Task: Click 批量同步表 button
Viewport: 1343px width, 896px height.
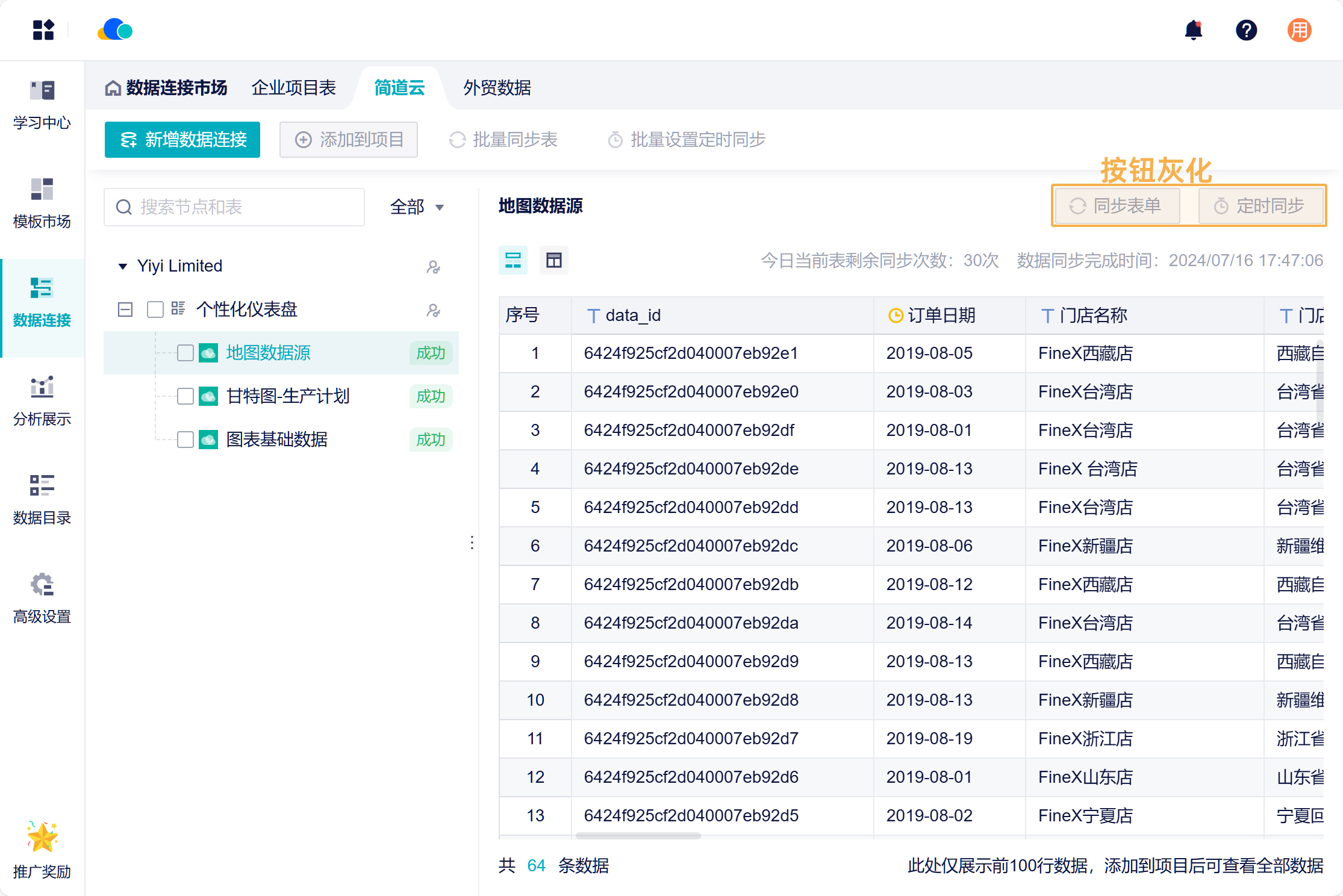Action: coord(503,140)
